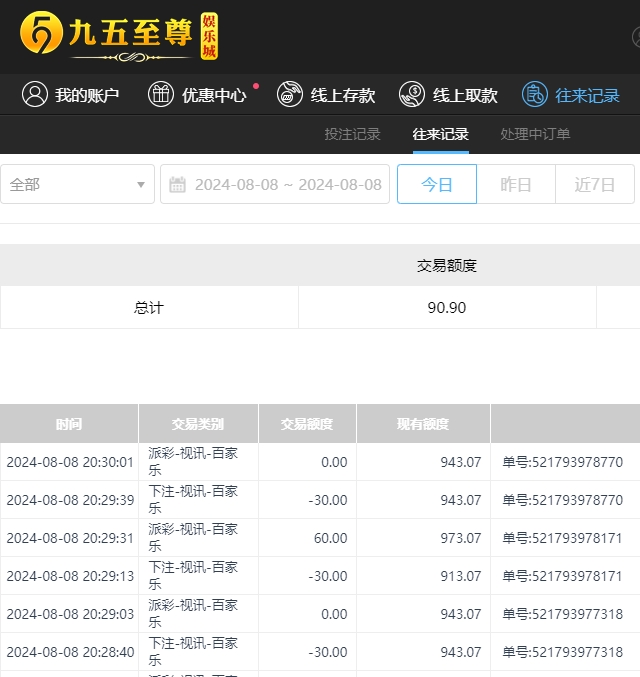Open 我的账户 in the navigation

pyautogui.click(x=86, y=95)
